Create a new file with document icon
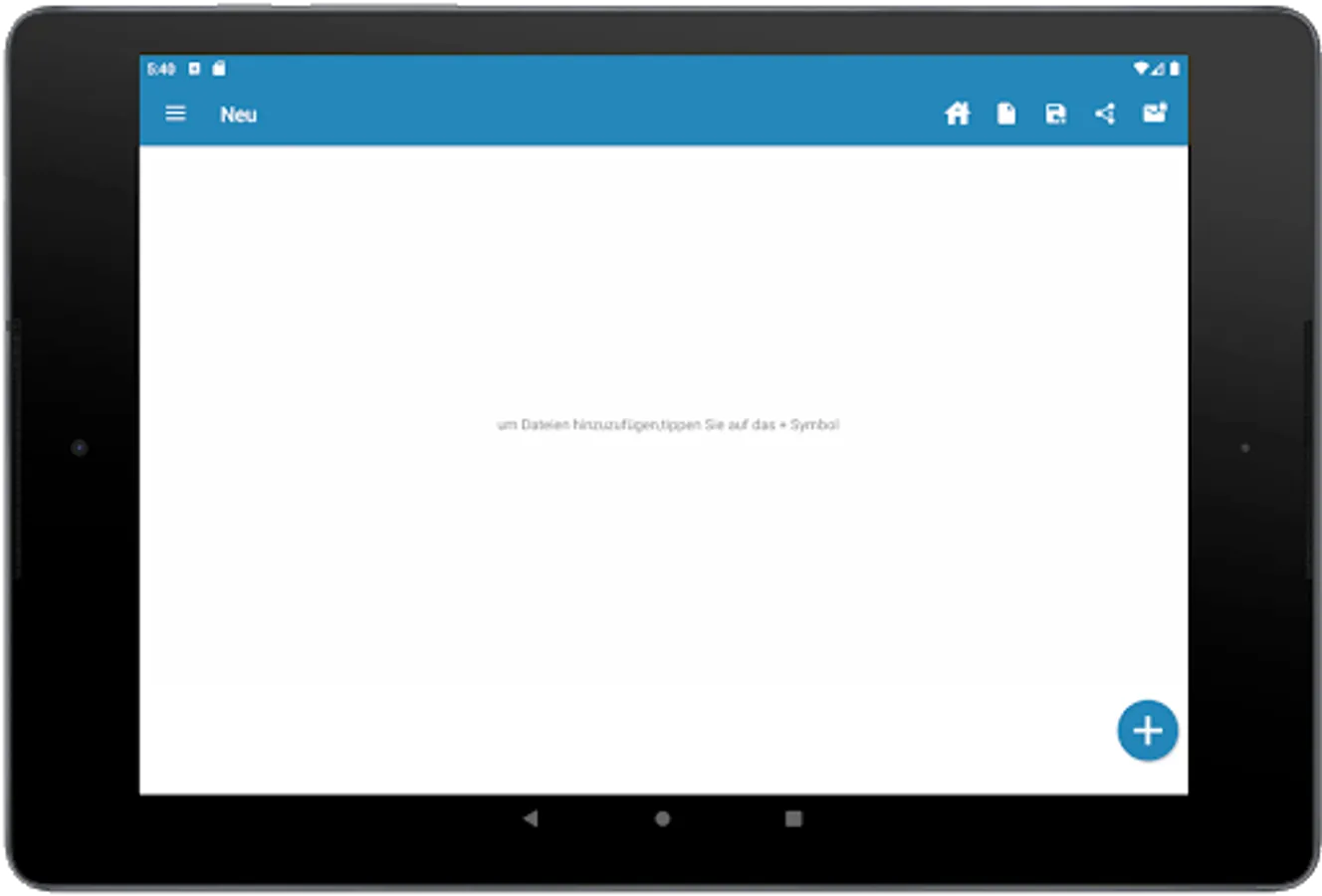This screenshot has height=896, width=1322. [1006, 113]
